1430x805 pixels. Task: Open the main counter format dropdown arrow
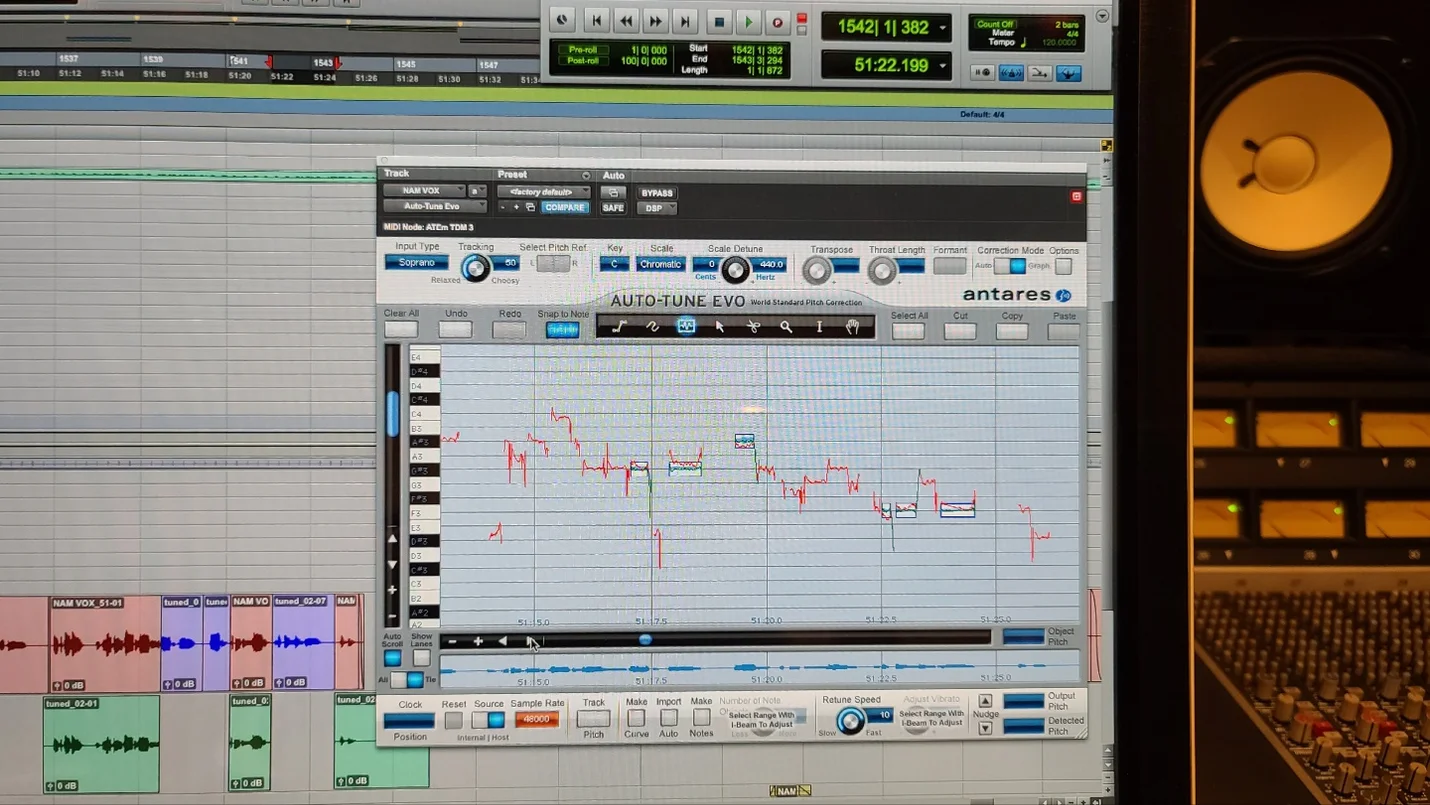click(x=943, y=28)
